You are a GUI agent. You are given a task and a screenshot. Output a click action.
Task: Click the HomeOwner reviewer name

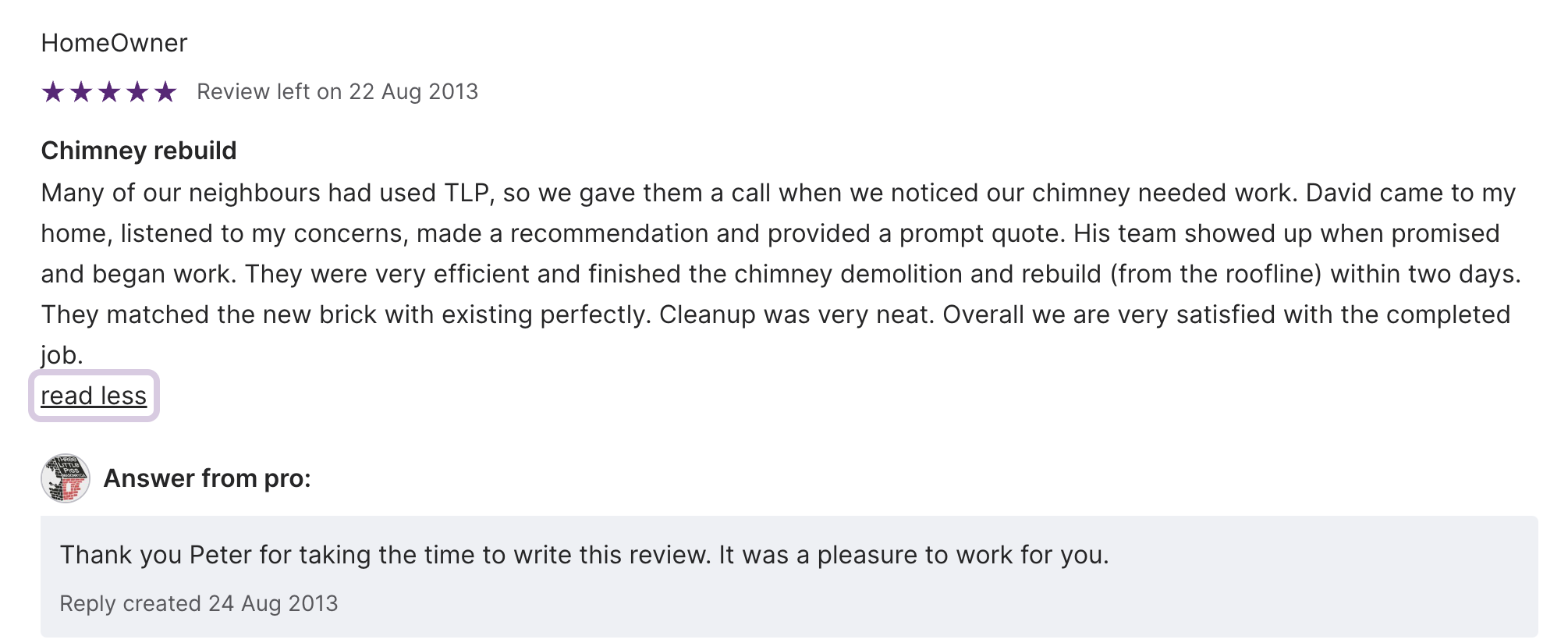pyautogui.click(x=114, y=43)
